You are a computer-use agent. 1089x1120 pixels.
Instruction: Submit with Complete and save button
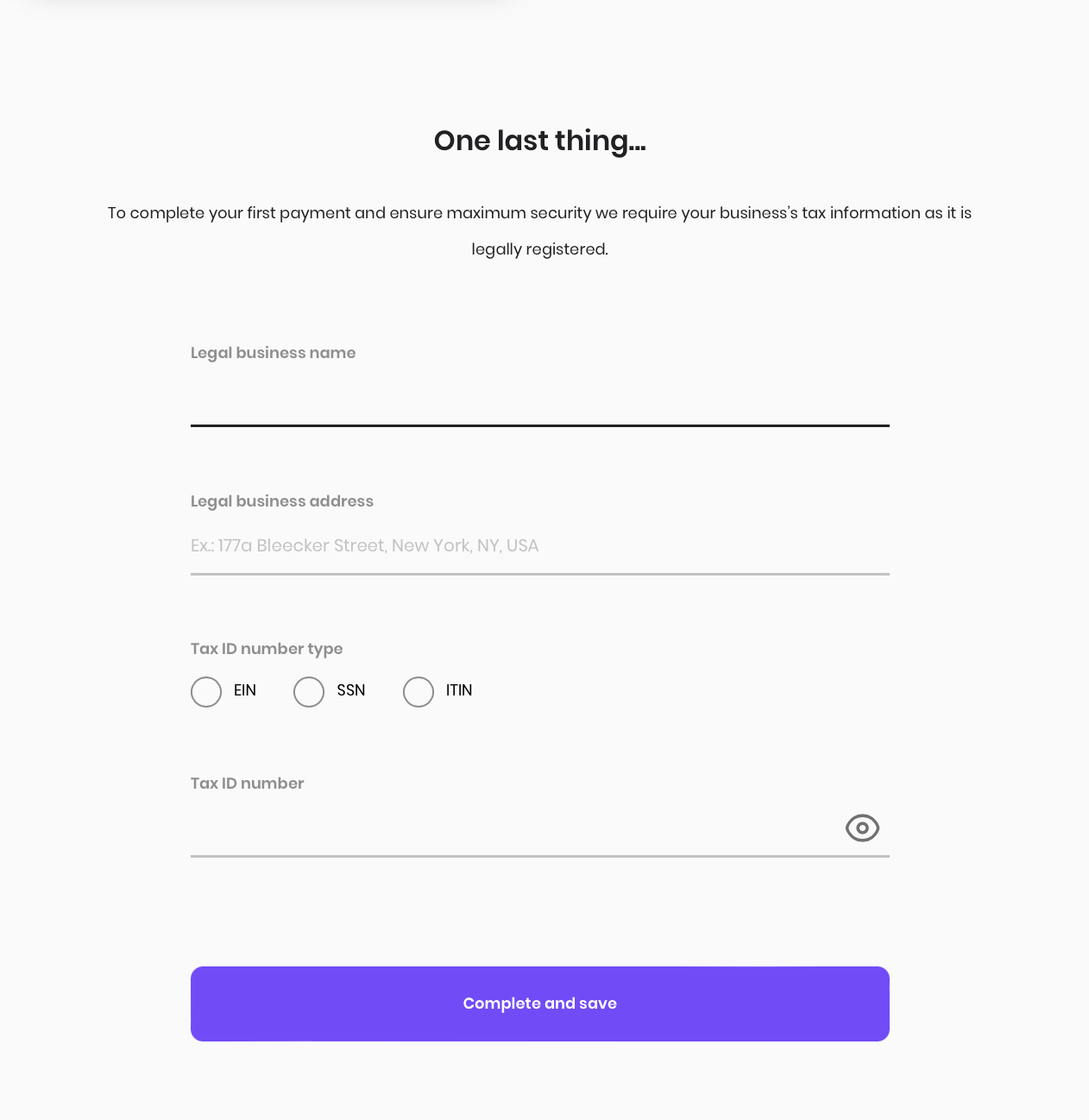tap(540, 1004)
